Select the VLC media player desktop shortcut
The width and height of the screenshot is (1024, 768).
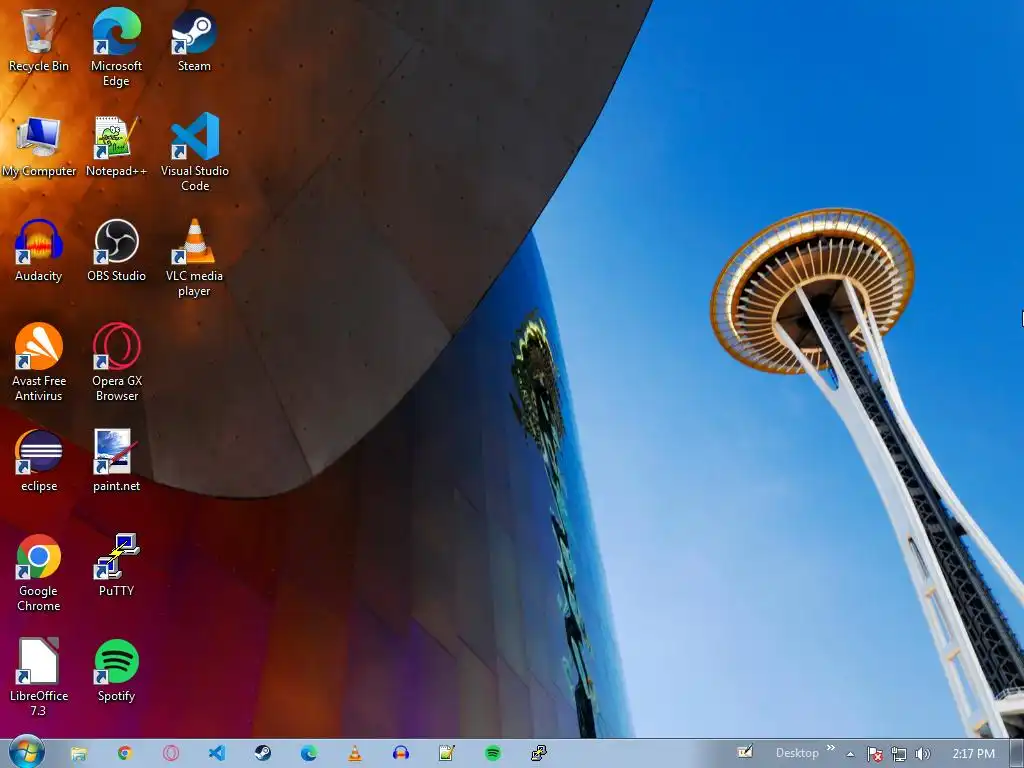194,257
